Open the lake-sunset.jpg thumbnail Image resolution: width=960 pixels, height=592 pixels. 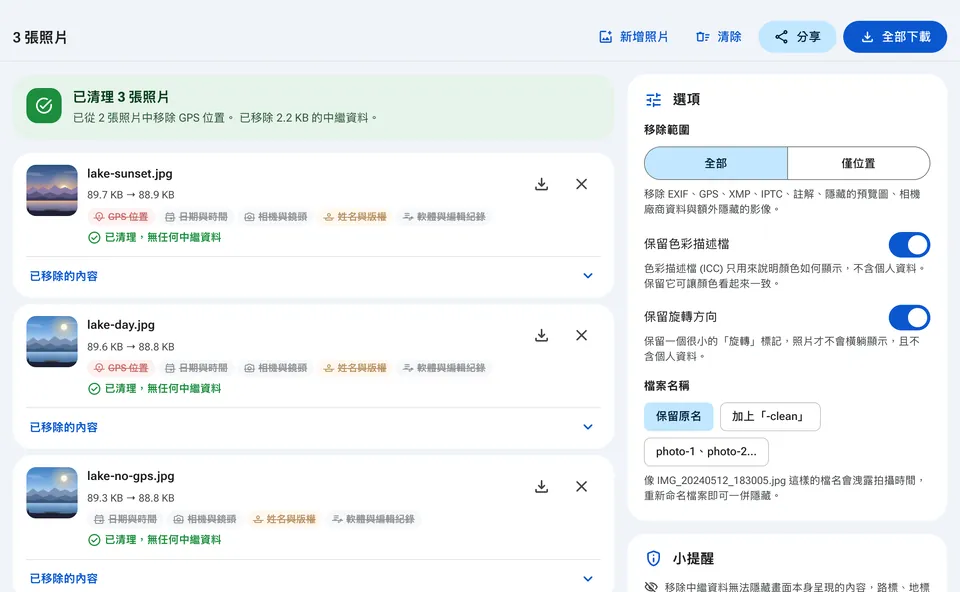(x=52, y=190)
